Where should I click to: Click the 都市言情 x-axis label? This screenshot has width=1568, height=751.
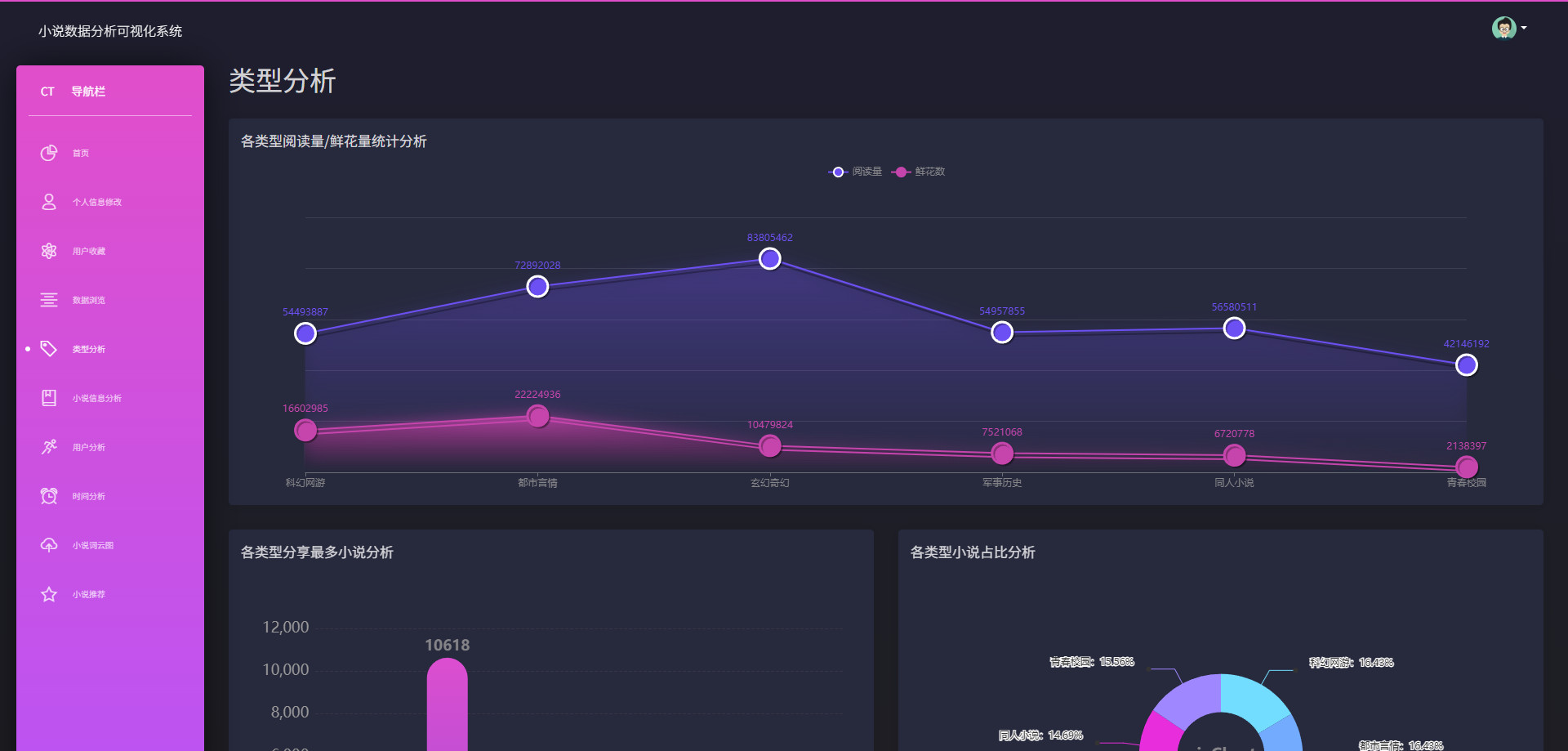click(537, 483)
